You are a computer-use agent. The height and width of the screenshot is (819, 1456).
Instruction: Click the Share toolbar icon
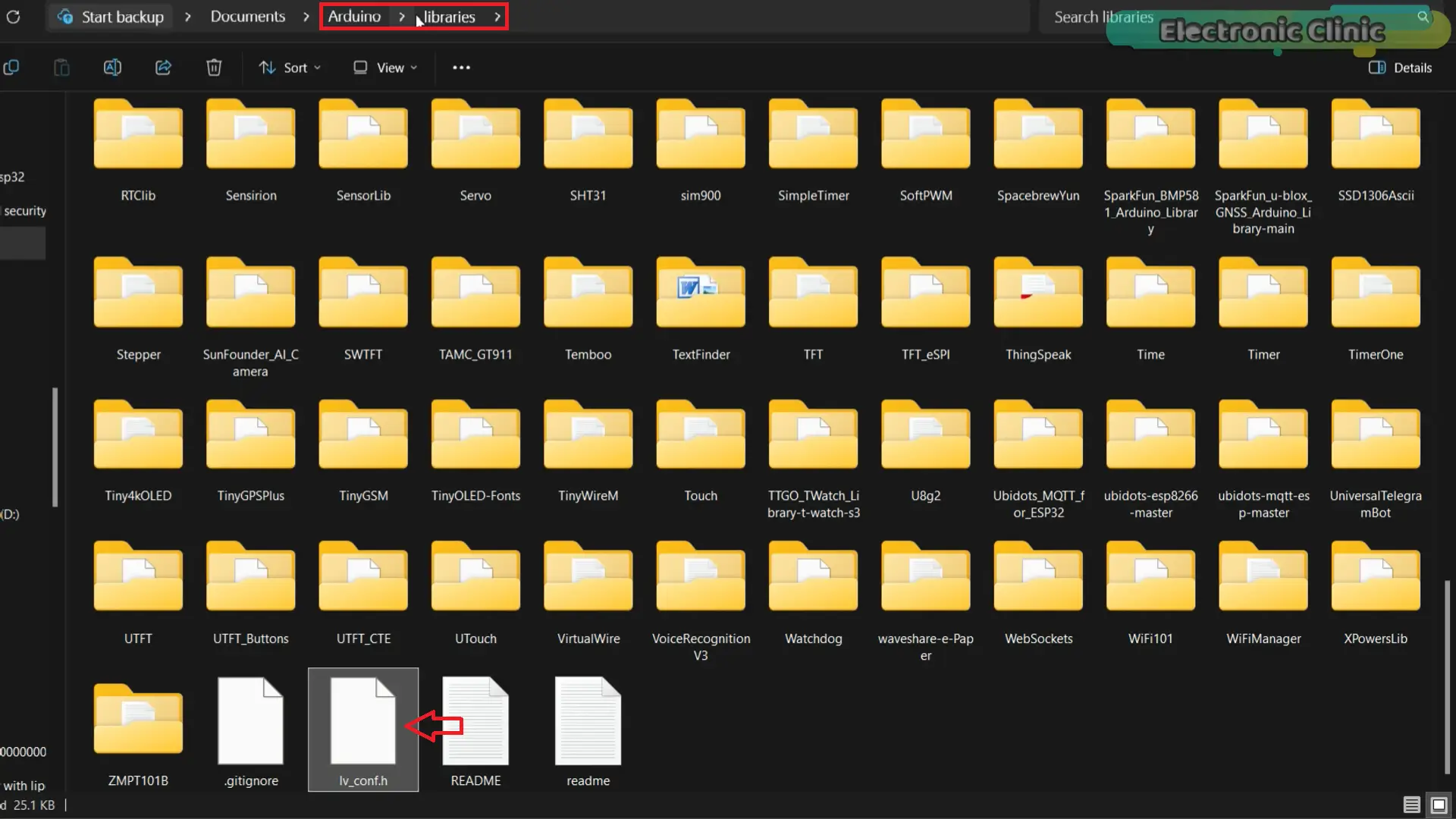point(163,67)
